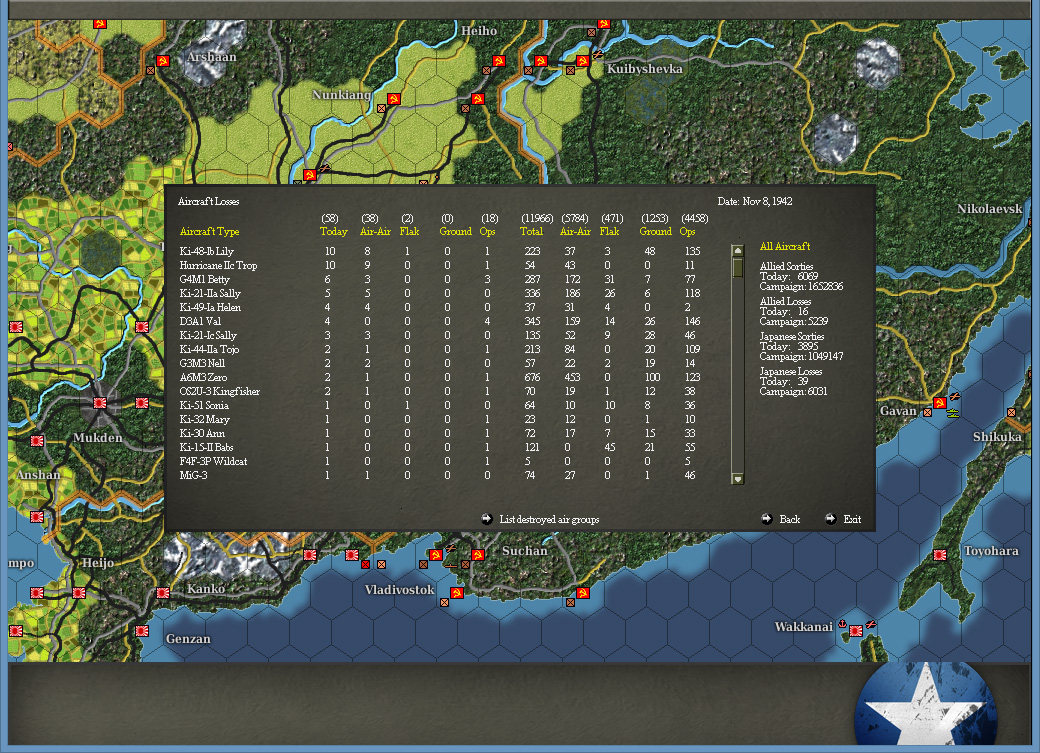Screen dimensions: 1040x753
Task: Select the unit icon near Nunkiang
Action: (393, 98)
